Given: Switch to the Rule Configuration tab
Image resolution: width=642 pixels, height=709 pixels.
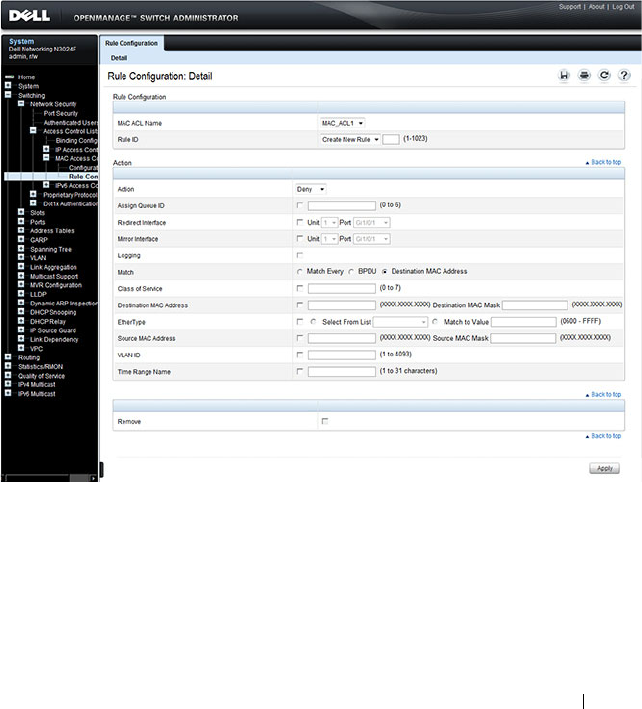Looking at the screenshot, I should point(132,43).
